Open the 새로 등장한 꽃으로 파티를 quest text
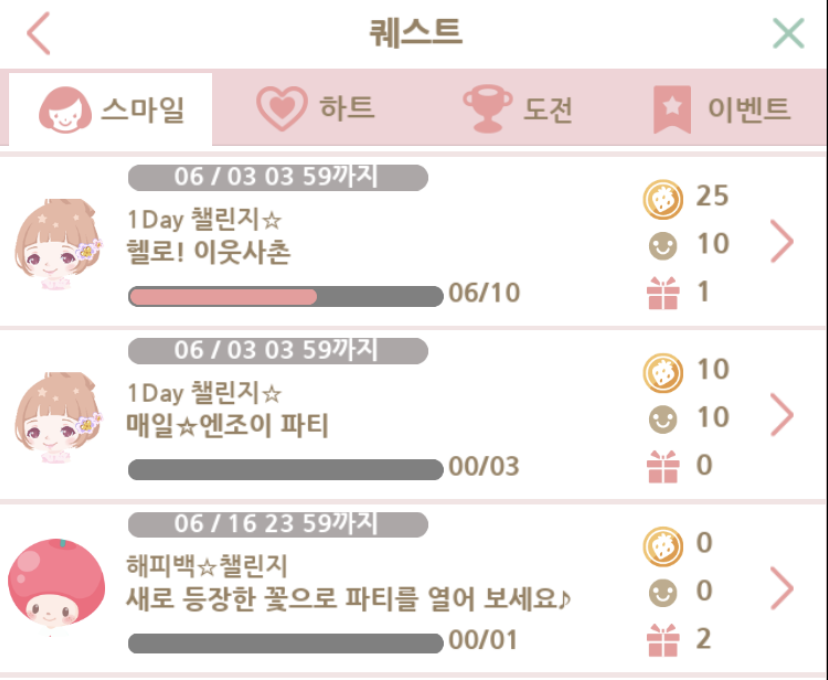 (349, 599)
